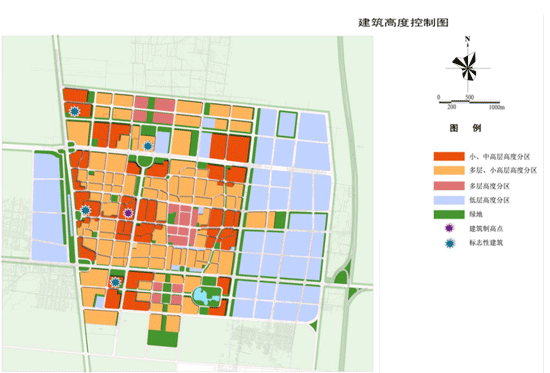Image resolution: width=550 pixels, height=373 pixels.
Task: Click the 建筑高度控制图 map title
Action: [x=403, y=23]
